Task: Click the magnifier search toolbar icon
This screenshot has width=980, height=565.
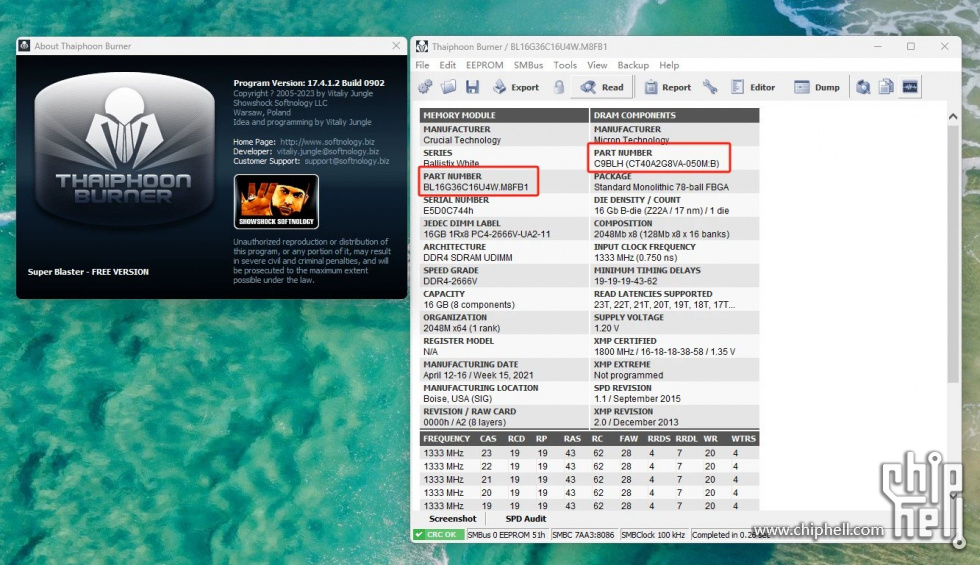Action: (863, 87)
